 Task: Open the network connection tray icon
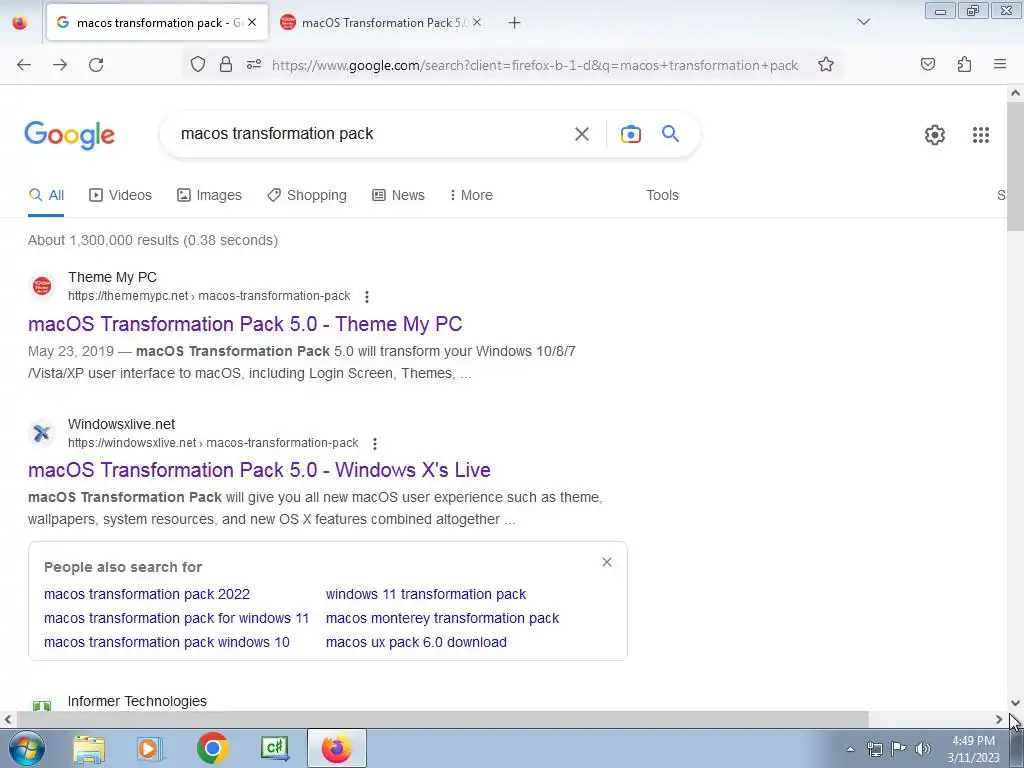pyautogui.click(x=874, y=749)
